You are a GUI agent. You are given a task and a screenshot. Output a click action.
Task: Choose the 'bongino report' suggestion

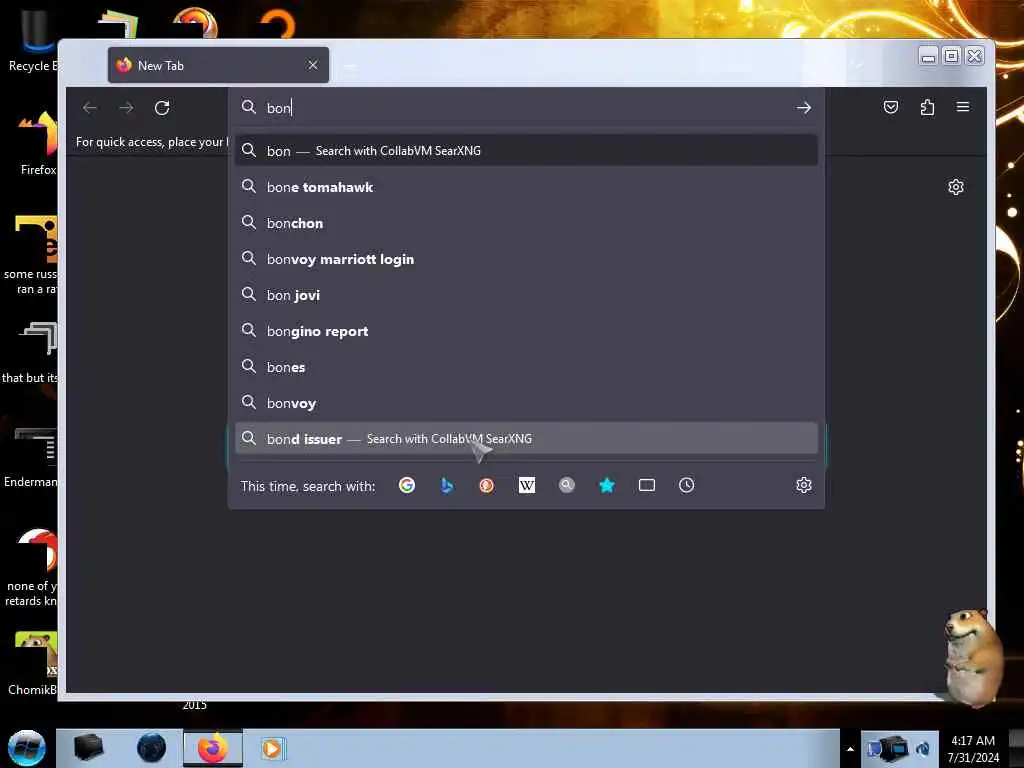[x=526, y=331]
